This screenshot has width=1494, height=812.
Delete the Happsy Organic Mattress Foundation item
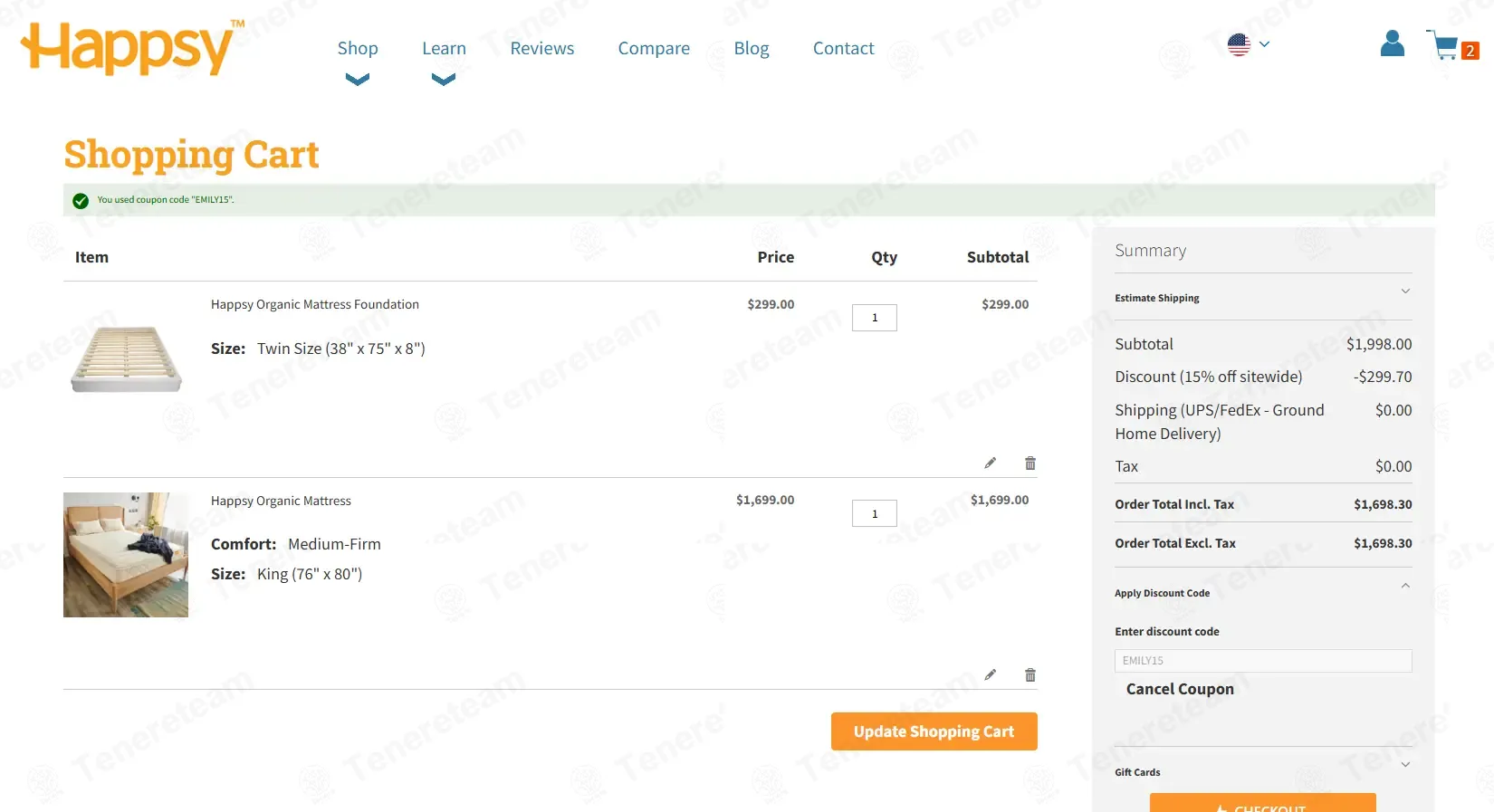[x=1030, y=463]
